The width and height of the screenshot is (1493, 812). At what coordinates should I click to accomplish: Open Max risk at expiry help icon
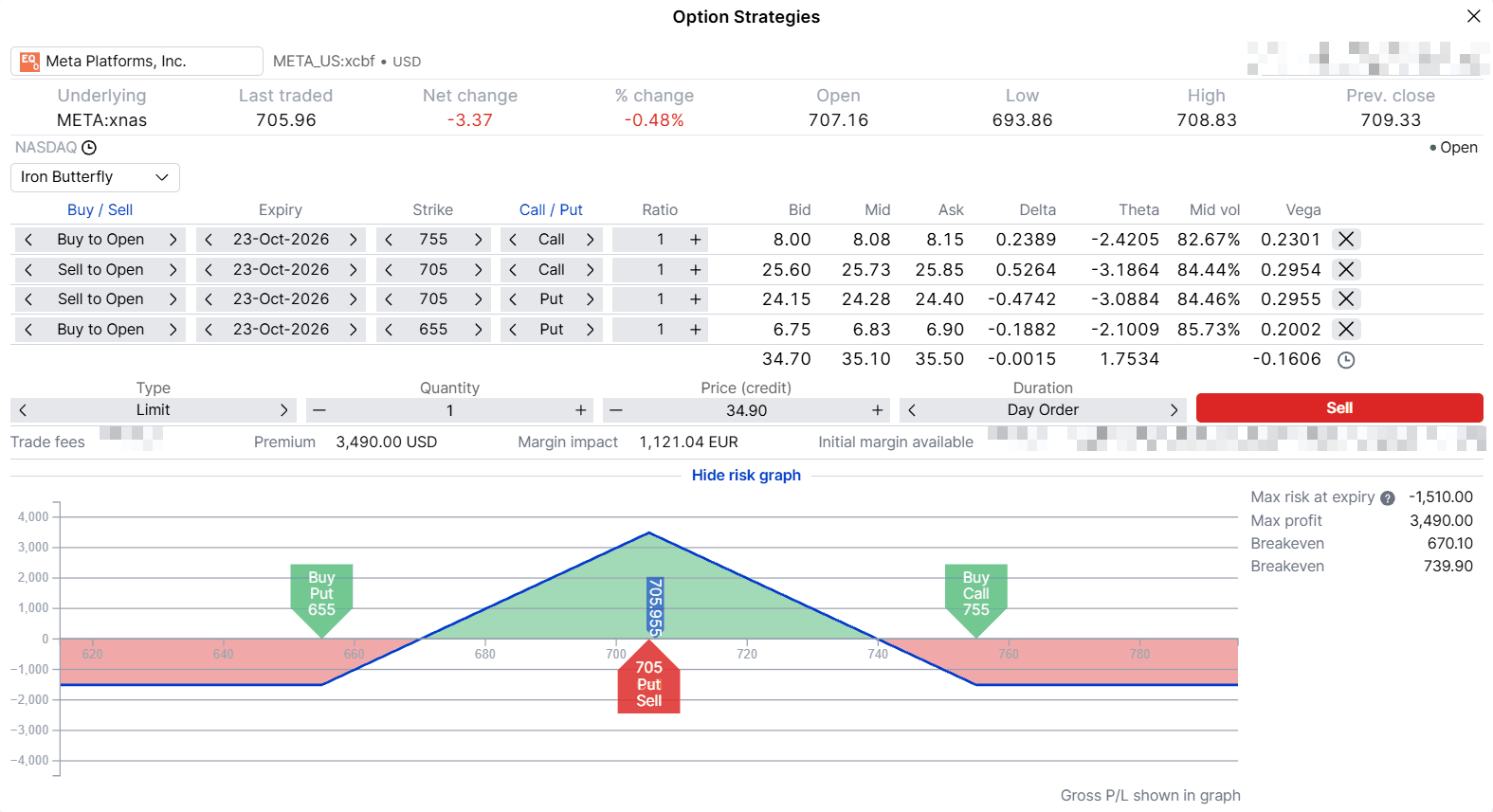tap(1388, 498)
